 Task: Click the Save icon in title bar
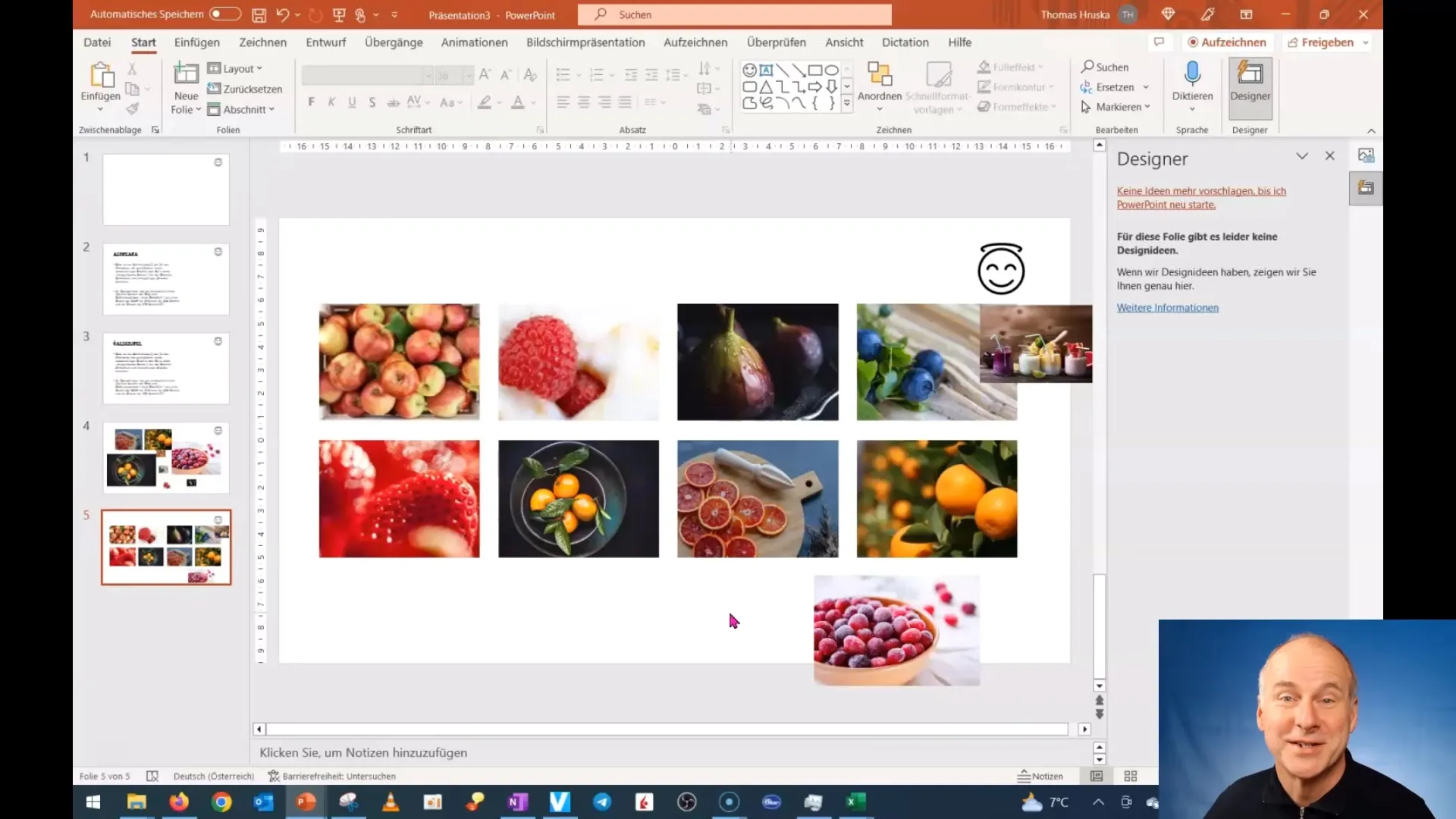pyautogui.click(x=259, y=14)
